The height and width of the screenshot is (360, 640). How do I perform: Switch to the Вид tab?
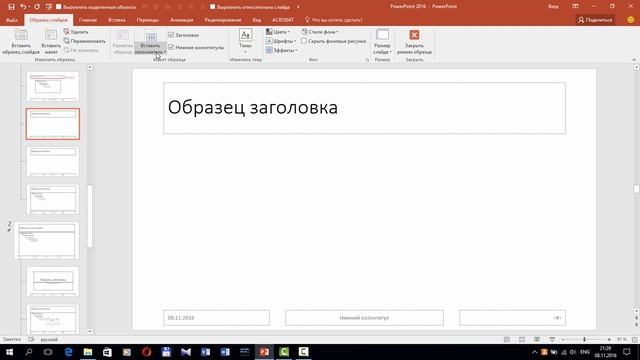(x=257, y=20)
